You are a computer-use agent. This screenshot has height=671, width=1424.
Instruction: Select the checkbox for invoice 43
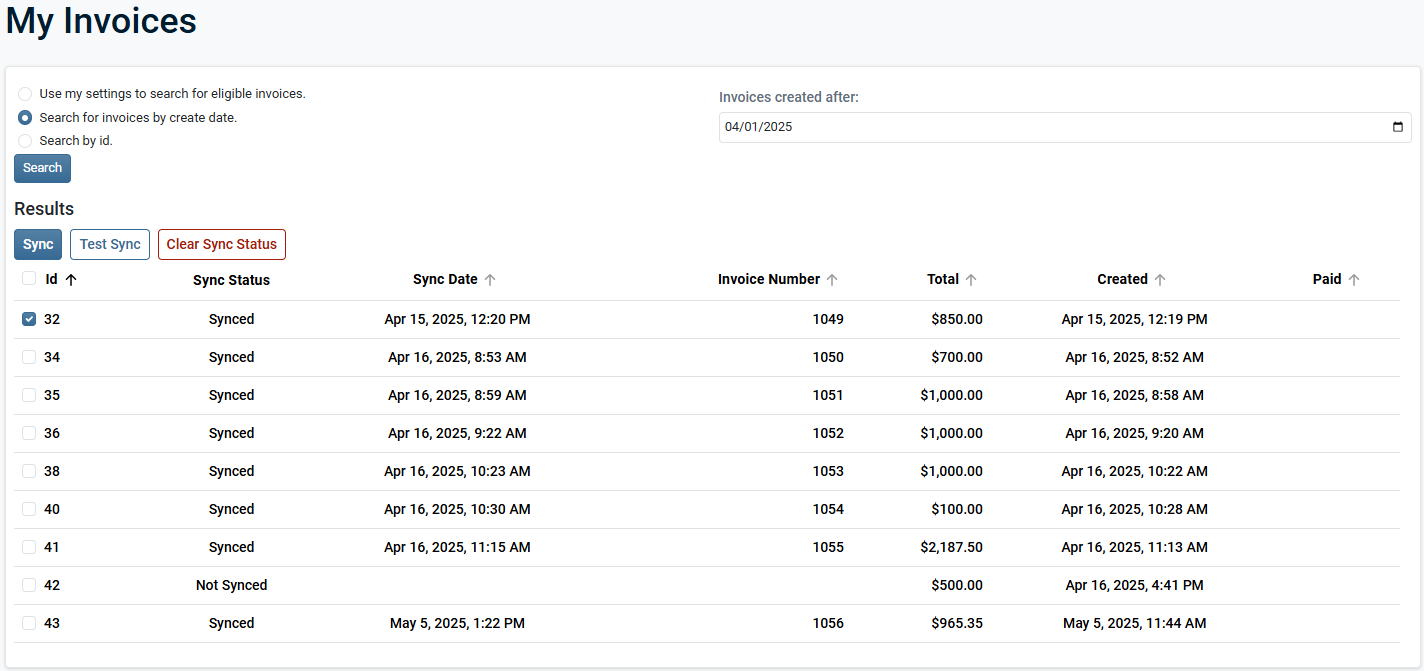click(x=29, y=623)
